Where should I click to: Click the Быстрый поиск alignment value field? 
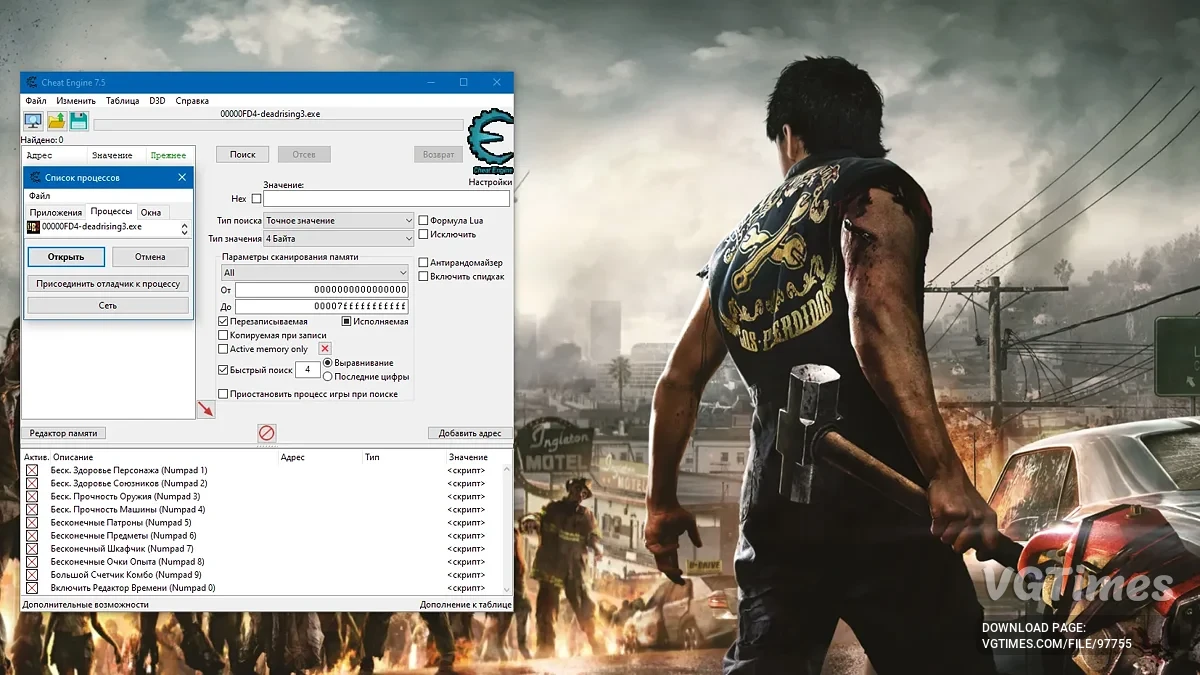coord(308,370)
